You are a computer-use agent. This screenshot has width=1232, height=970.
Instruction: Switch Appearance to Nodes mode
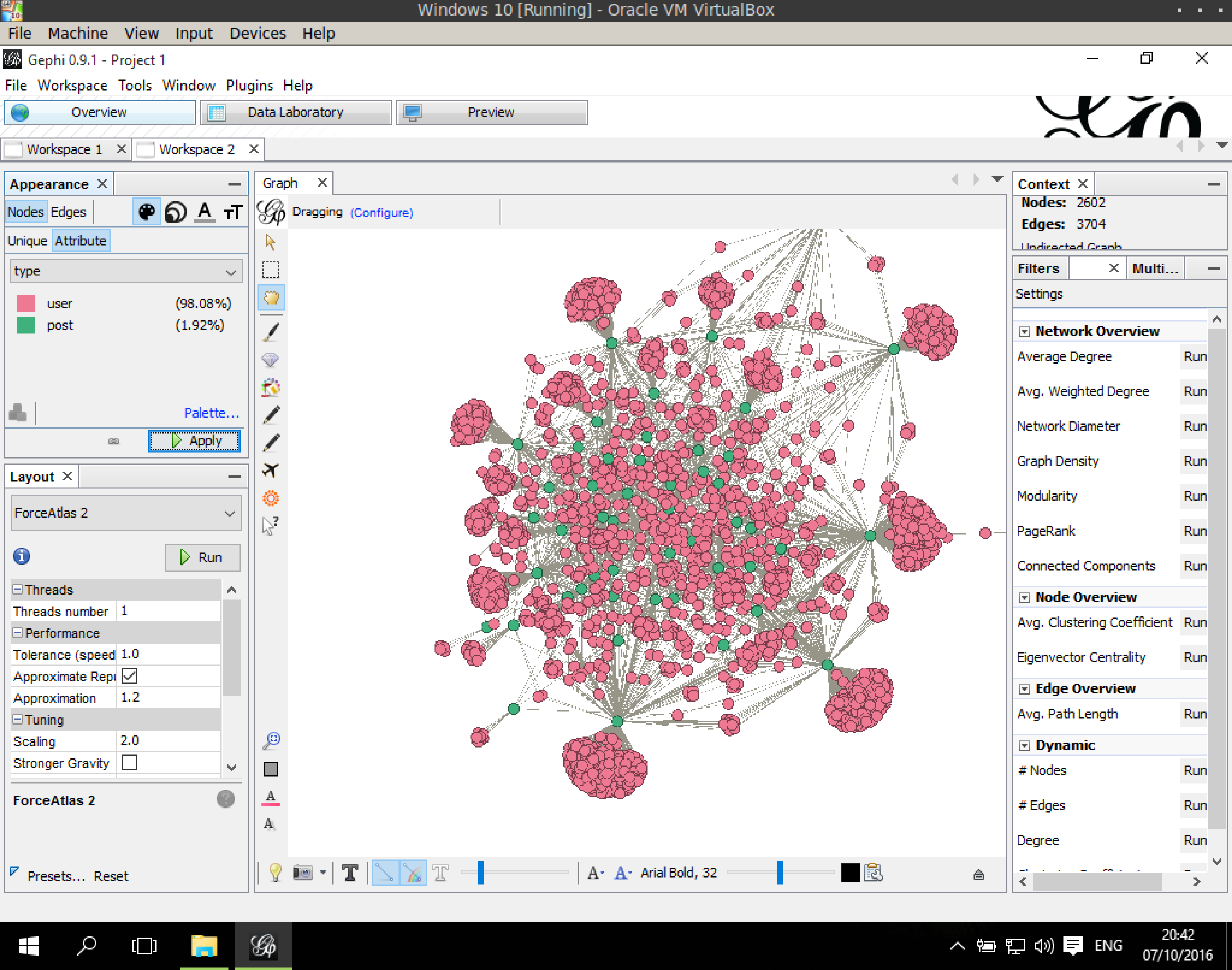[x=26, y=212]
